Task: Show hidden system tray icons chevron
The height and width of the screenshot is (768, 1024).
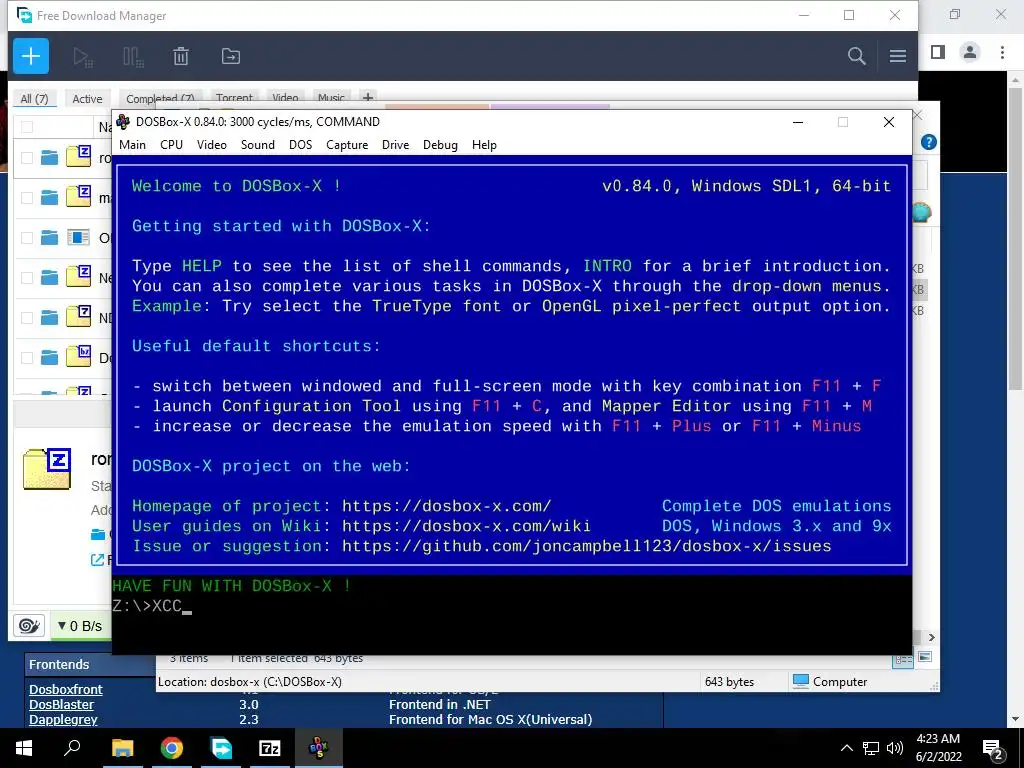Action: pos(846,748)
